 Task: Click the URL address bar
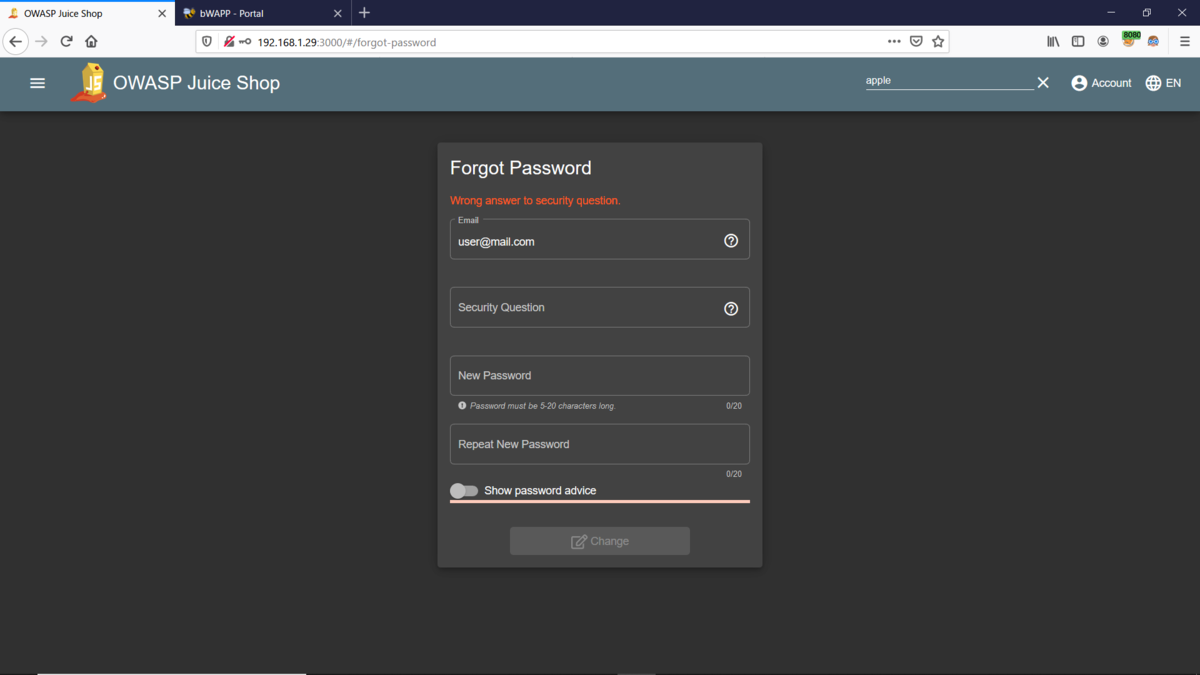tap(570, 42)
